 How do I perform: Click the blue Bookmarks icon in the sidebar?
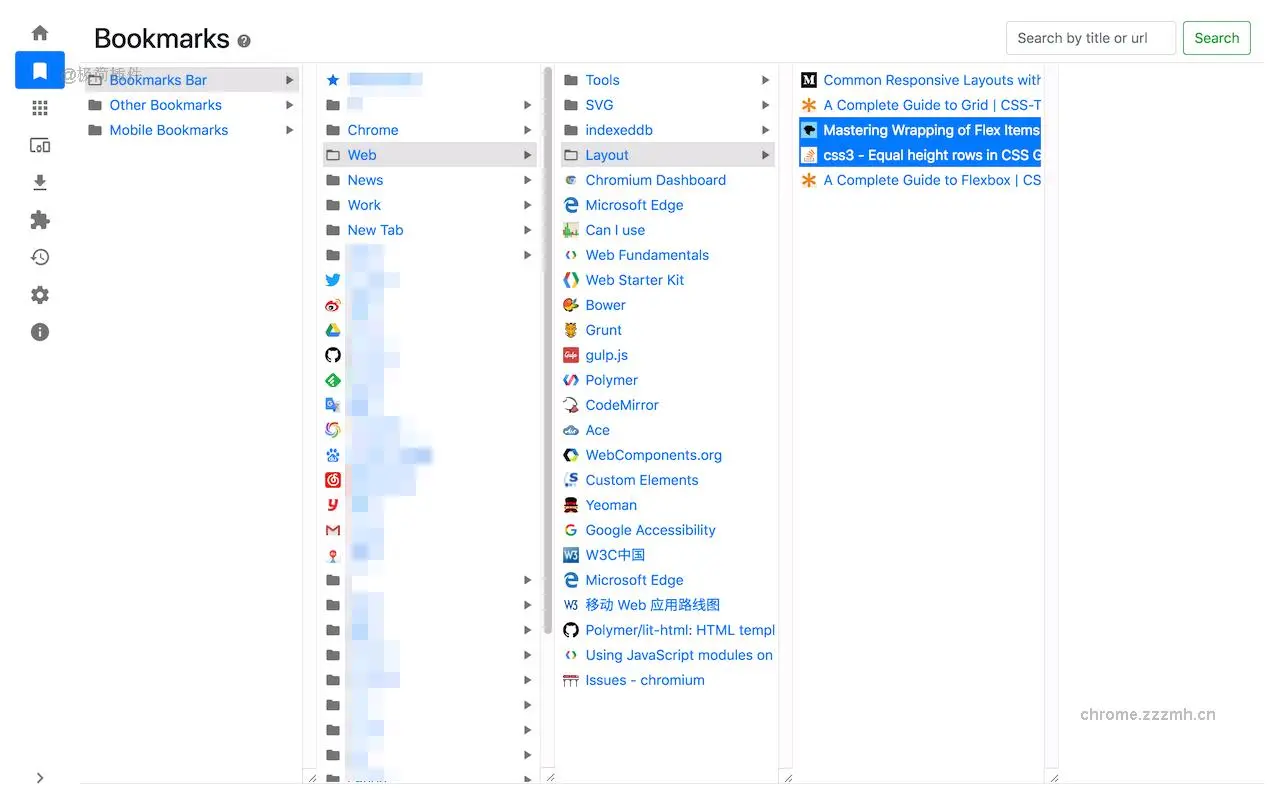[39, 70]
